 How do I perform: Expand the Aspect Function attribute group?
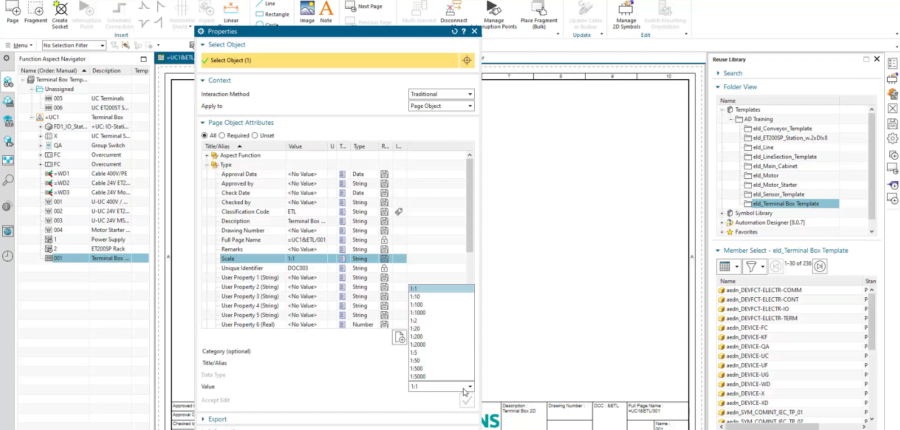point(207,156)
